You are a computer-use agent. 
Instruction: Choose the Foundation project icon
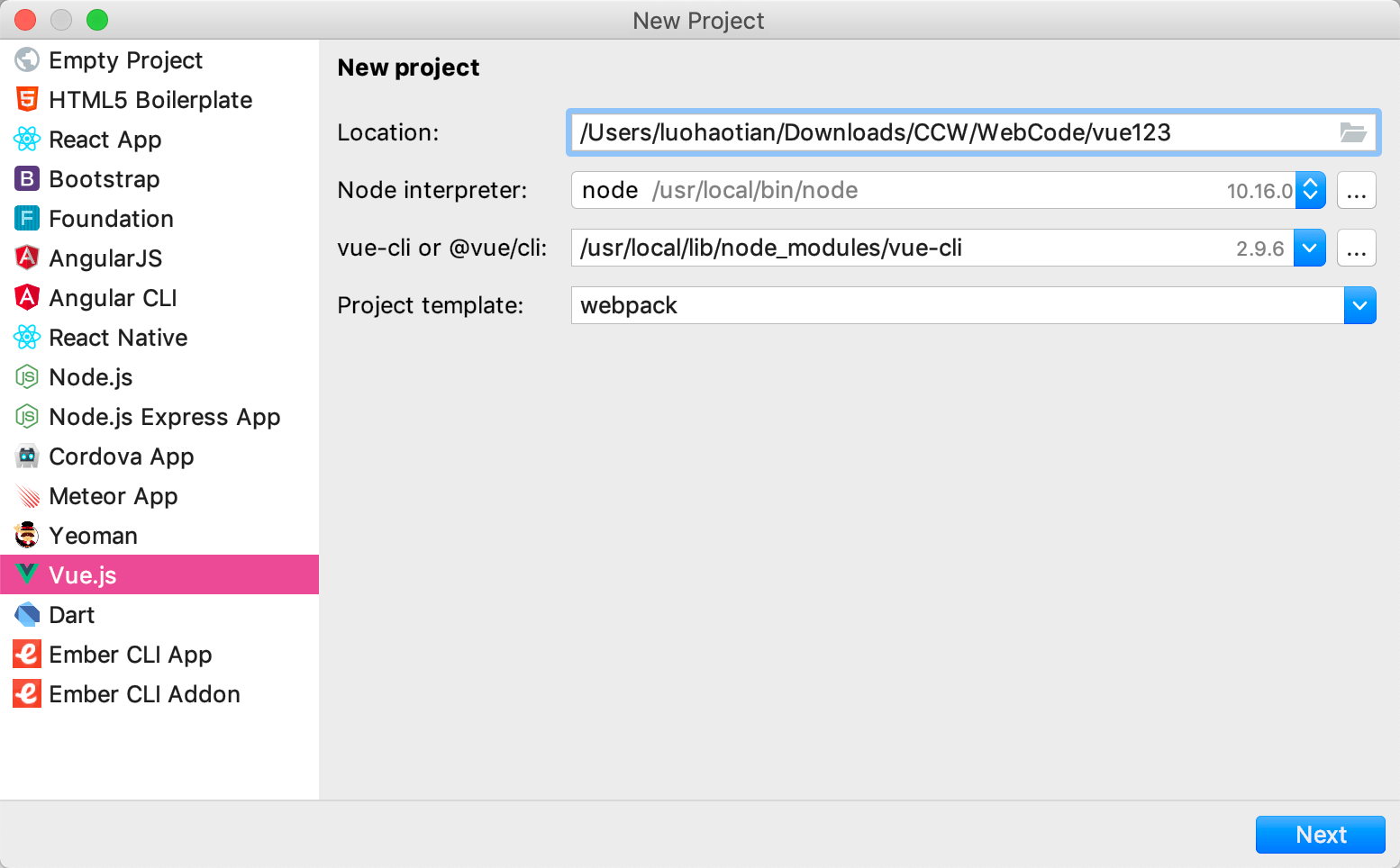coord(27,218)
